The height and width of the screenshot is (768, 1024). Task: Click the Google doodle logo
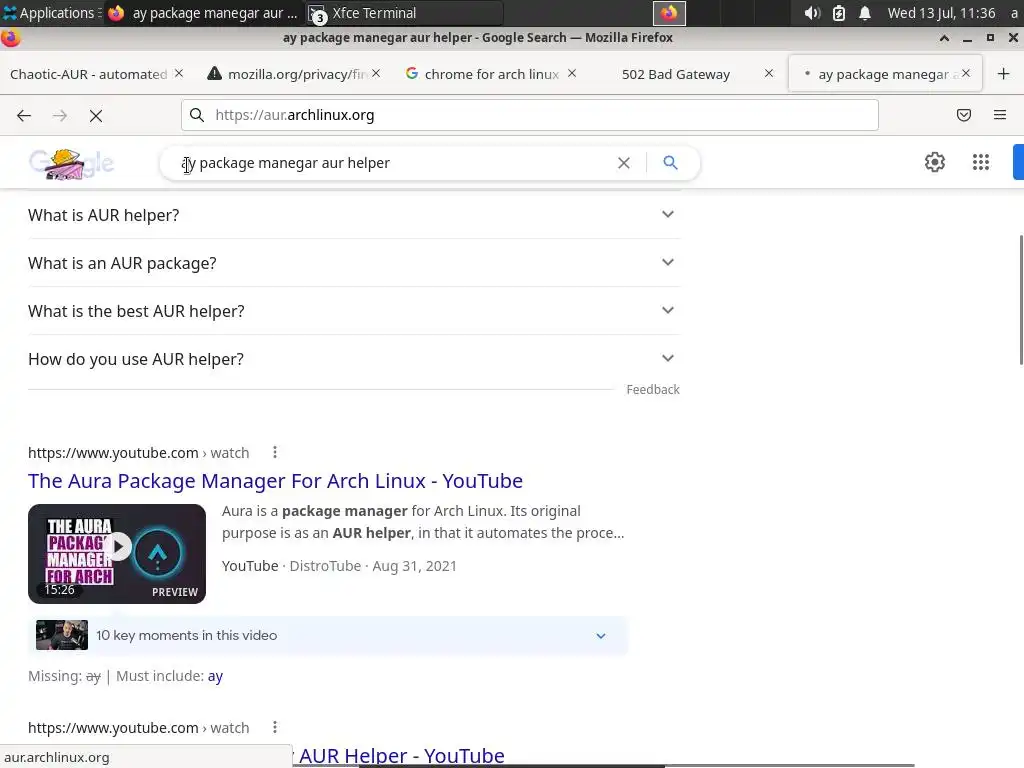pos(71,163)
